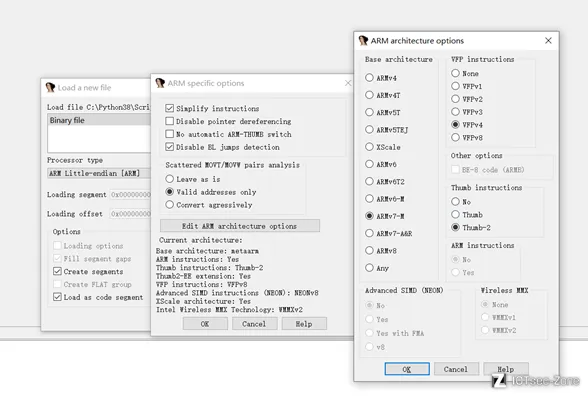Open the Processor type dropdown
This screenshot has height=397, width=588.
point(99,173)
